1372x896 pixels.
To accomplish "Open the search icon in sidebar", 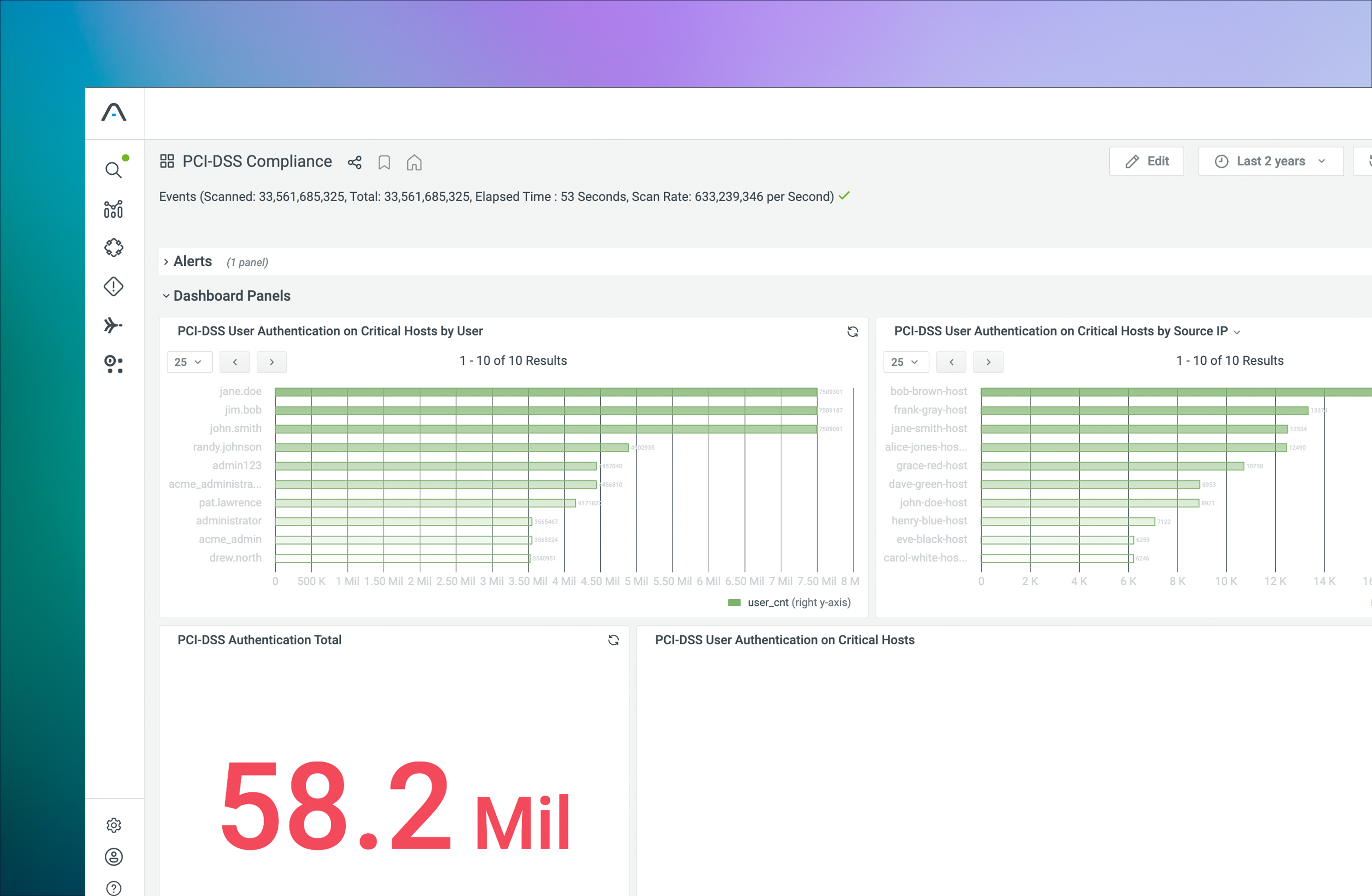I will pyautogui.click(x=113, y=170).
